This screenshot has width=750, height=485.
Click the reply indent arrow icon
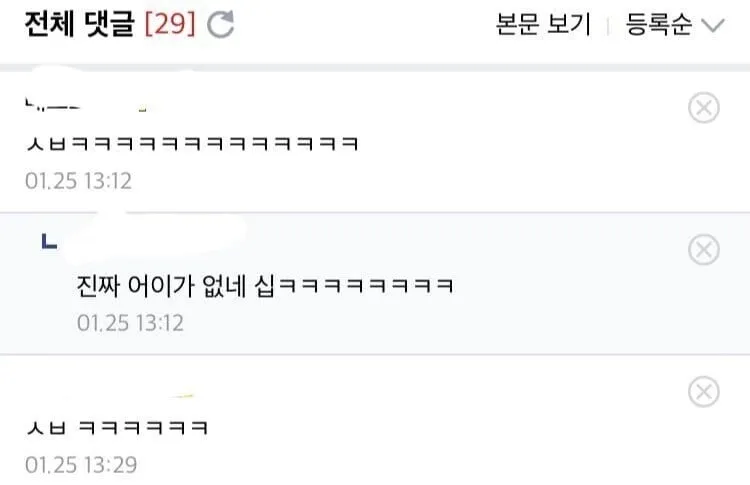point(49,241)
